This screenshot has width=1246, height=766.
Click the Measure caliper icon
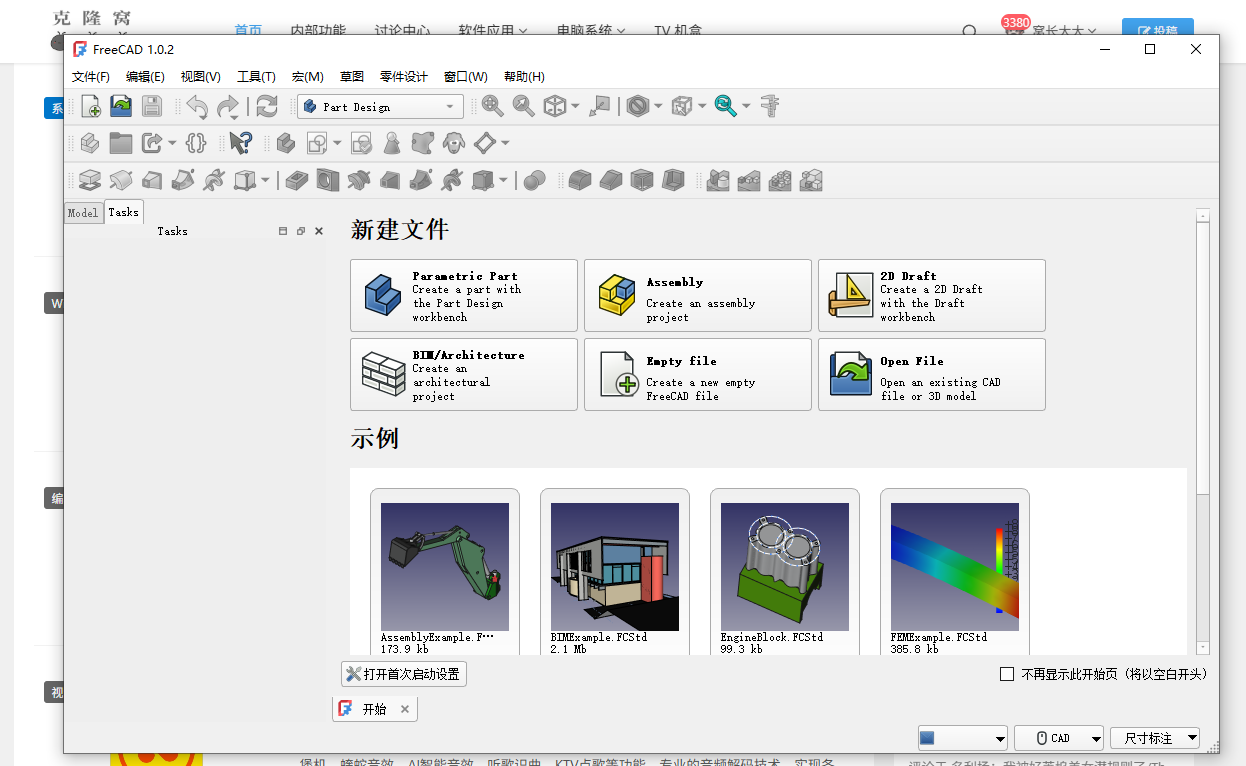click(770, 106)
